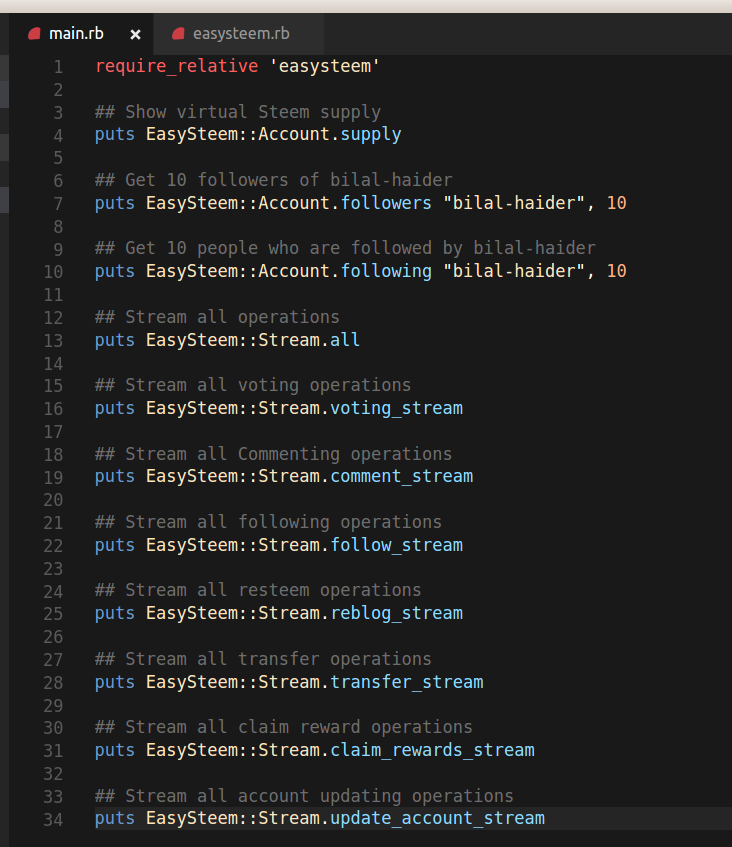Click the 'voting_stream' method
Image resolution: width=732 pixels, height=847 pixels.
click(396, 408)
